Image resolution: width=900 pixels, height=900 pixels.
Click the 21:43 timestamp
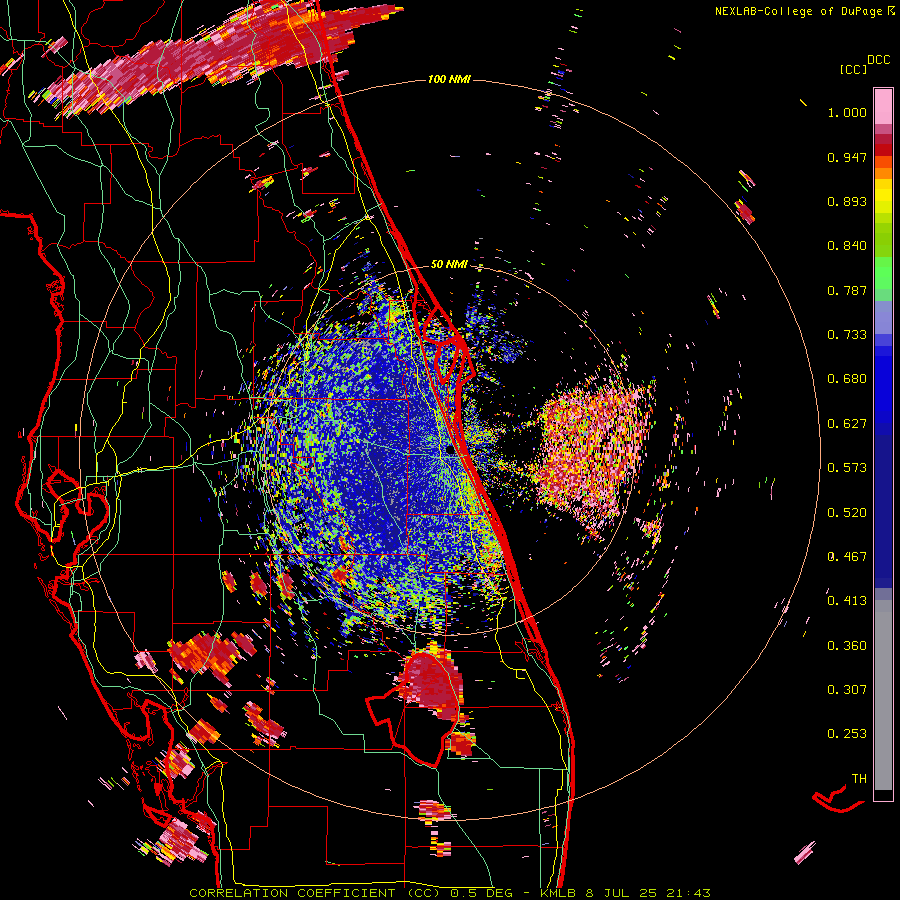click(688, 893)
